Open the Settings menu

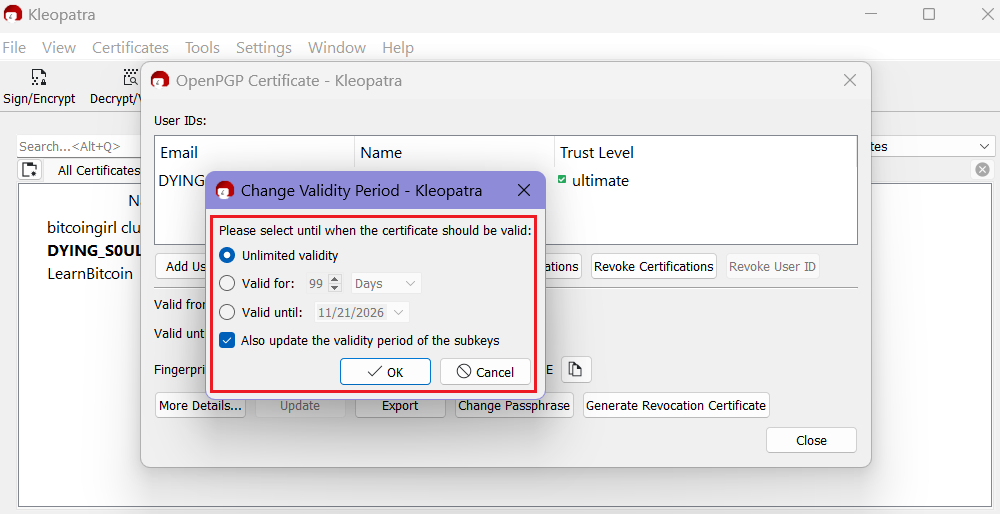263,48
